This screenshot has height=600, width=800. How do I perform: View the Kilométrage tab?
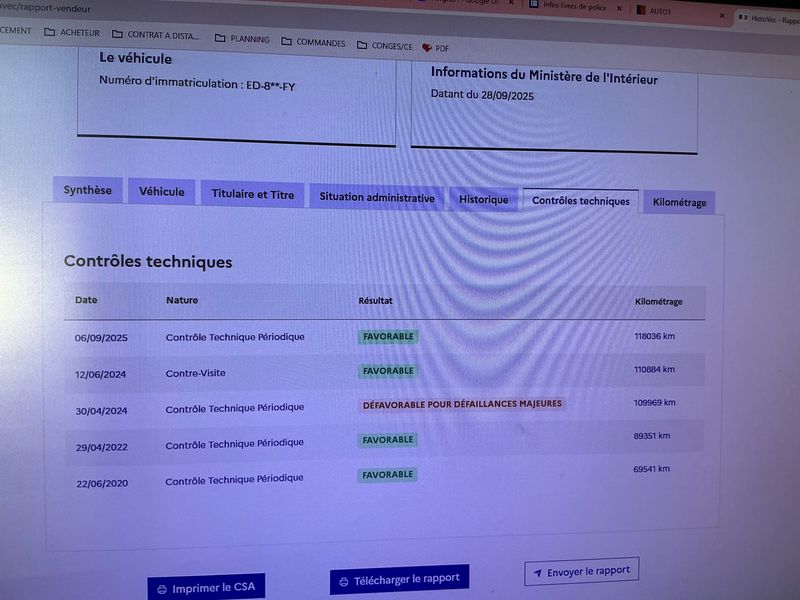[679, 203]
